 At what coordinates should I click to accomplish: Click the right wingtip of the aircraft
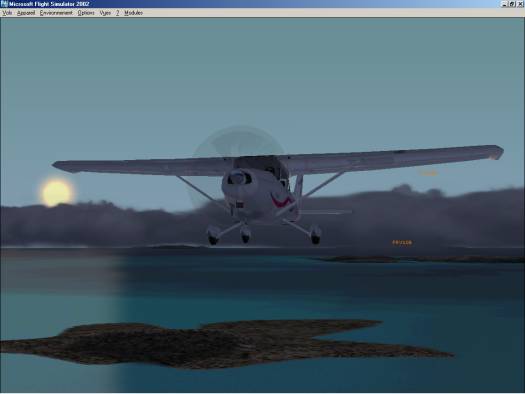496,152
